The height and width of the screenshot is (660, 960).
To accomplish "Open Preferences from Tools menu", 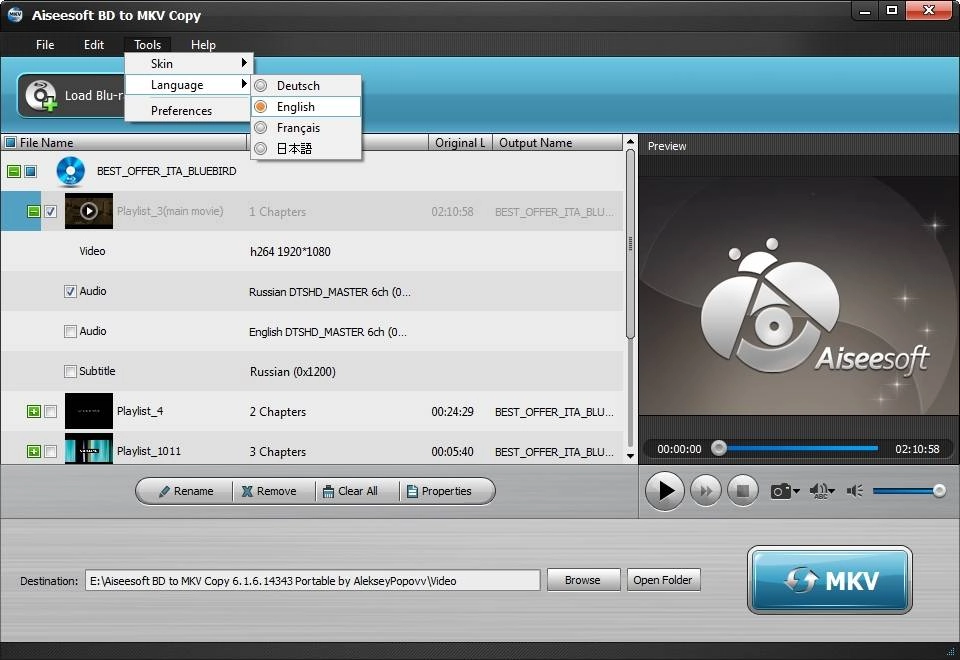I will point(187,111).
